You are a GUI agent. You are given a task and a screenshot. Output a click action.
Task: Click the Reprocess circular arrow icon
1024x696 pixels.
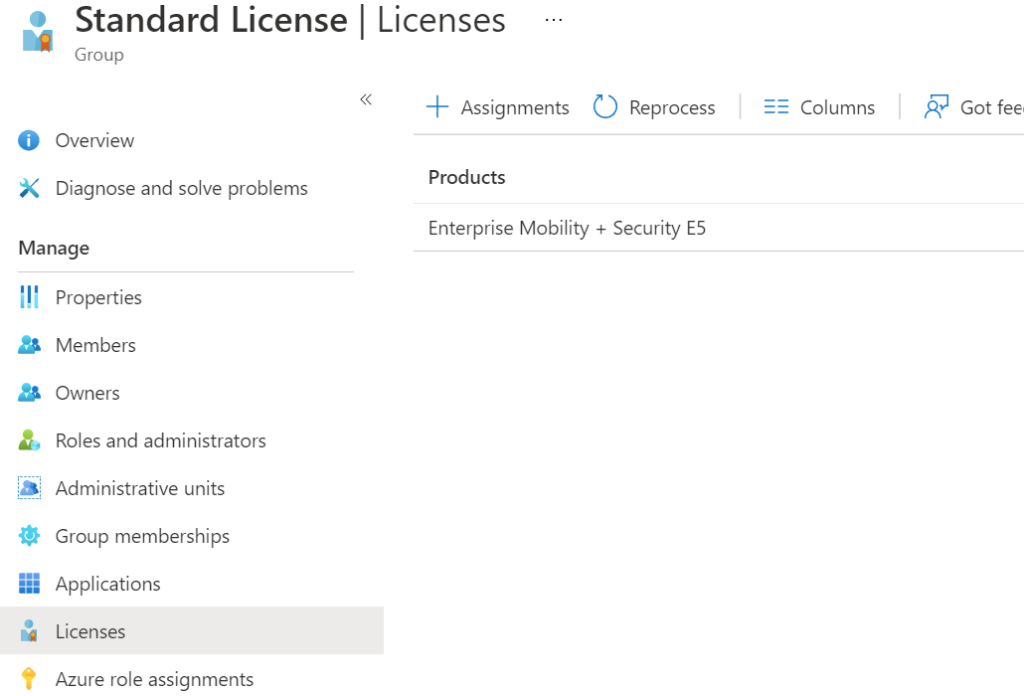coord(605,106)
